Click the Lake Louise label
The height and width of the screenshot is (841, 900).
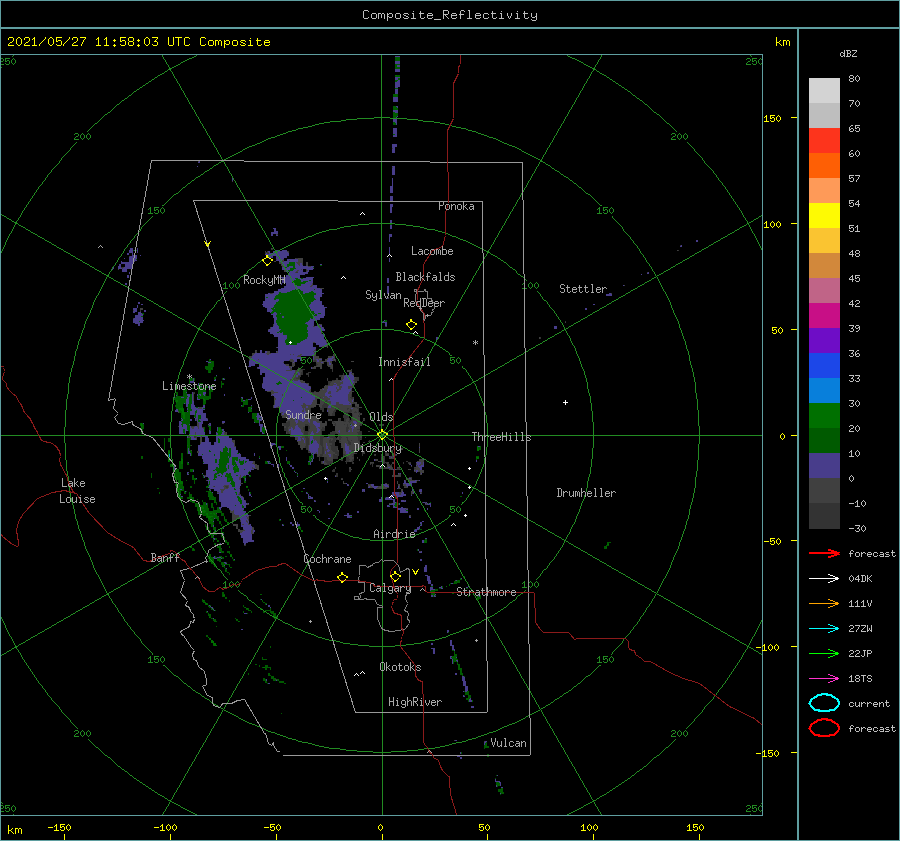(77, 491)
